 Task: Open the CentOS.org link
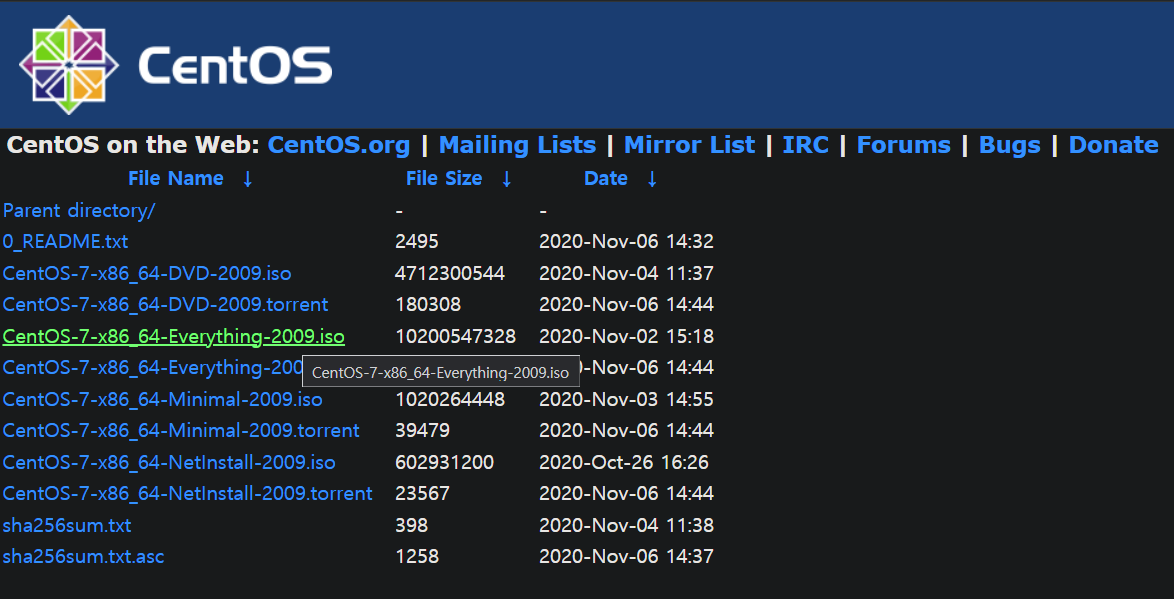tap(339, 145)
